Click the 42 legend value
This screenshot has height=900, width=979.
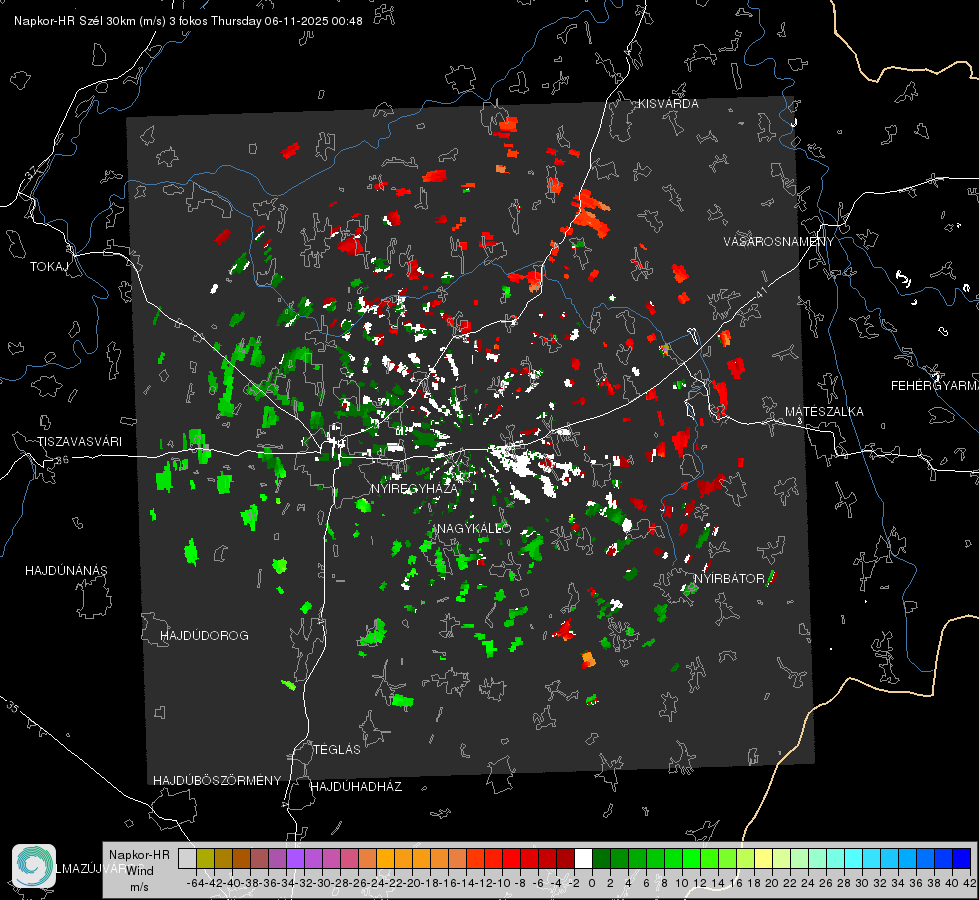tap(969, 883)
